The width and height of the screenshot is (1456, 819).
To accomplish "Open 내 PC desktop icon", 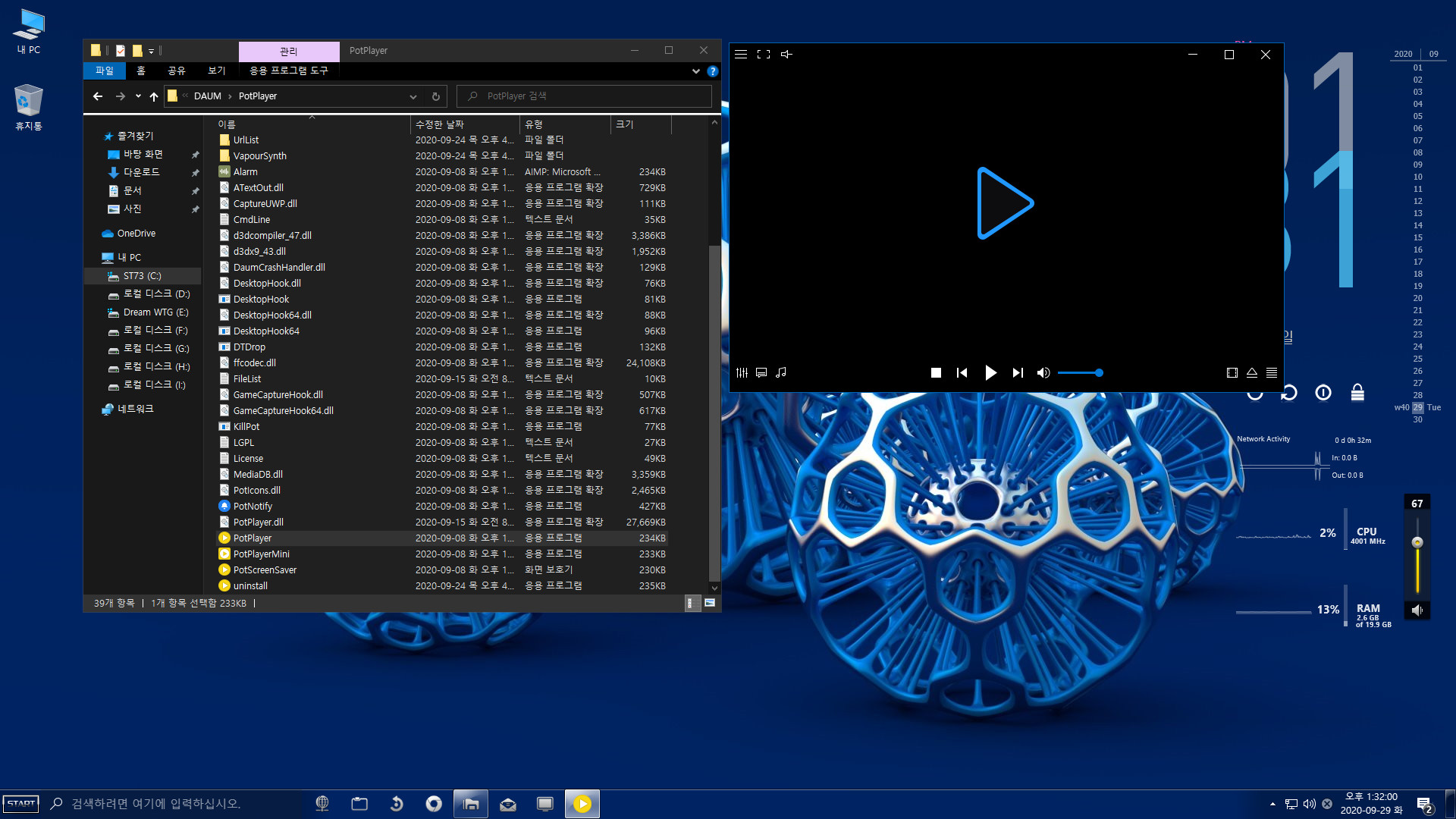I will tap(29, 32).
